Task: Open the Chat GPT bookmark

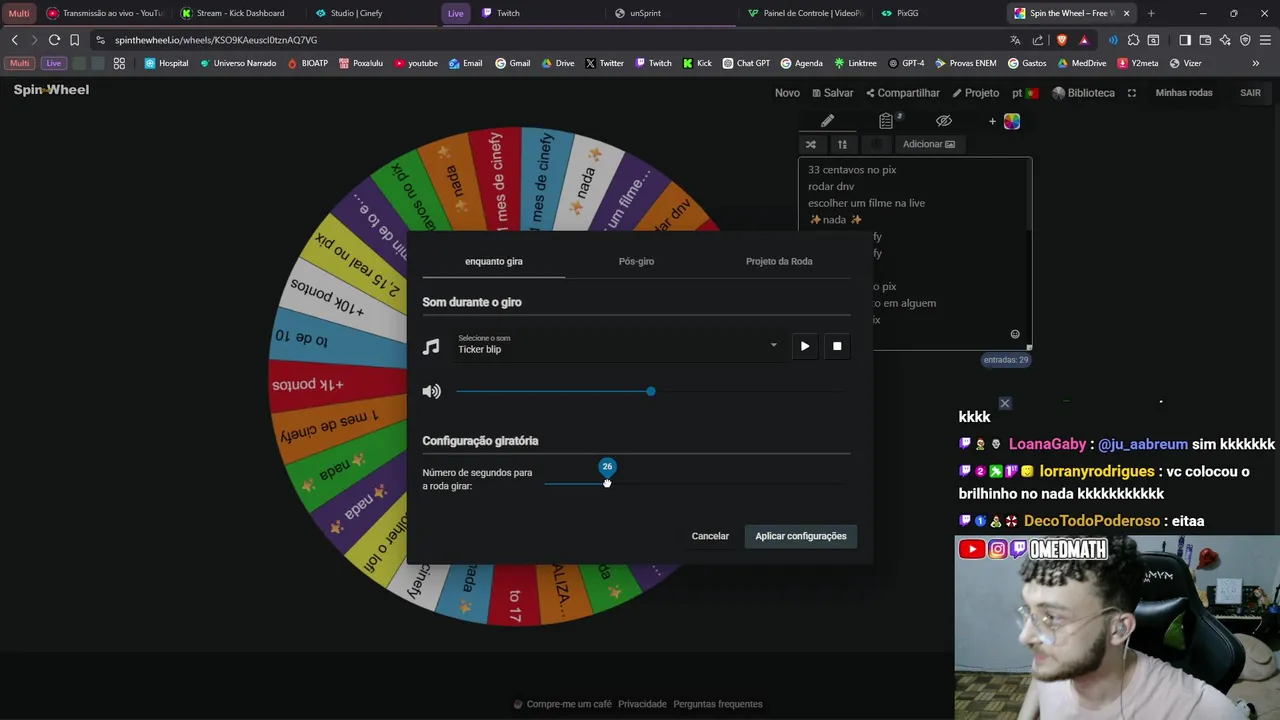Action: [746, 63]
